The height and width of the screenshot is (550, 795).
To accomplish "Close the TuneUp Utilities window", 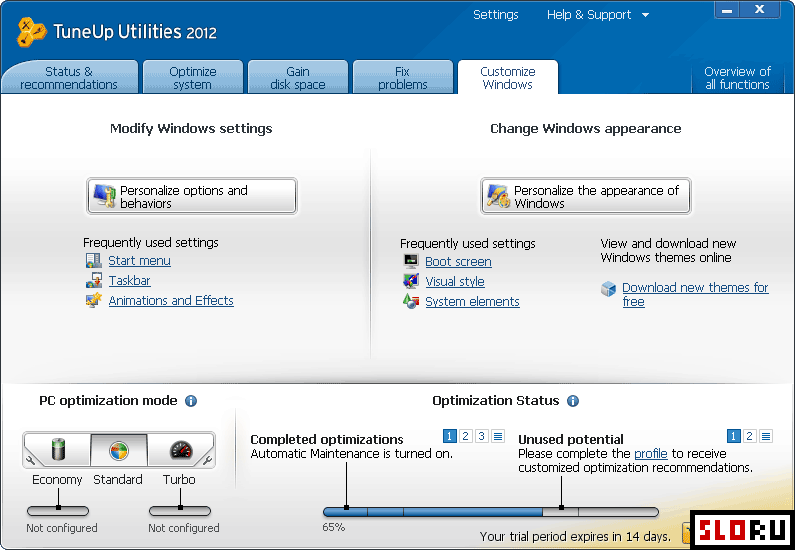I will coord(760,10).
